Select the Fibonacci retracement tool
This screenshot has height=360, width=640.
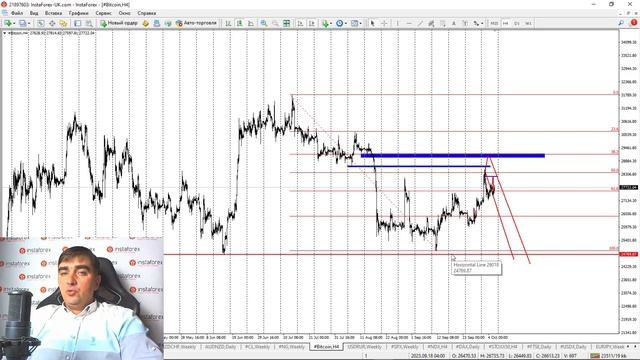click(442, 23)
